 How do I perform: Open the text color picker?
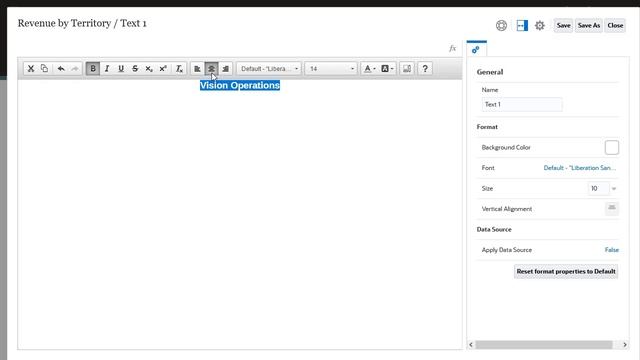(370, 69)
